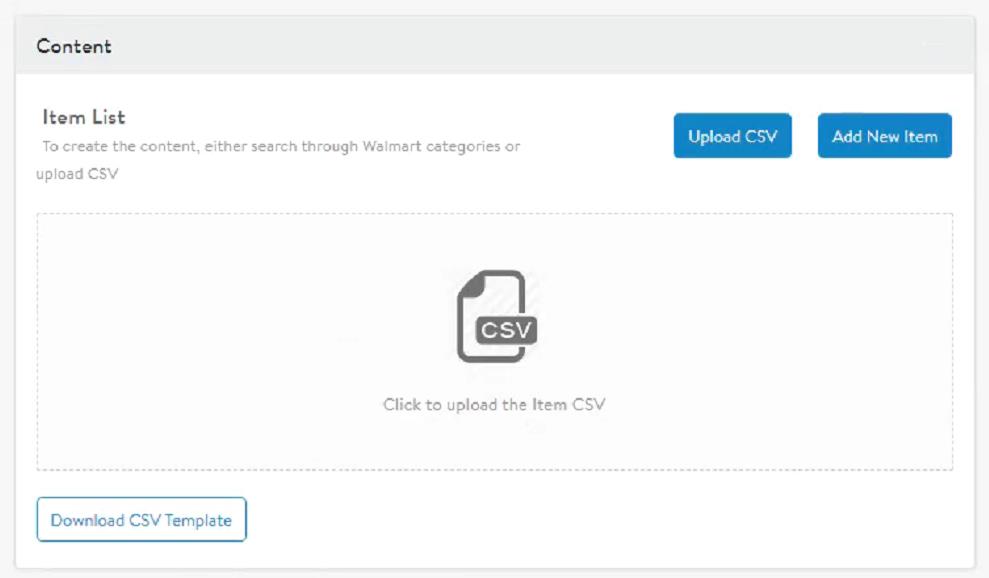Click the Add New Item button
The image size is (989, 578).
(x=884, y=136)
